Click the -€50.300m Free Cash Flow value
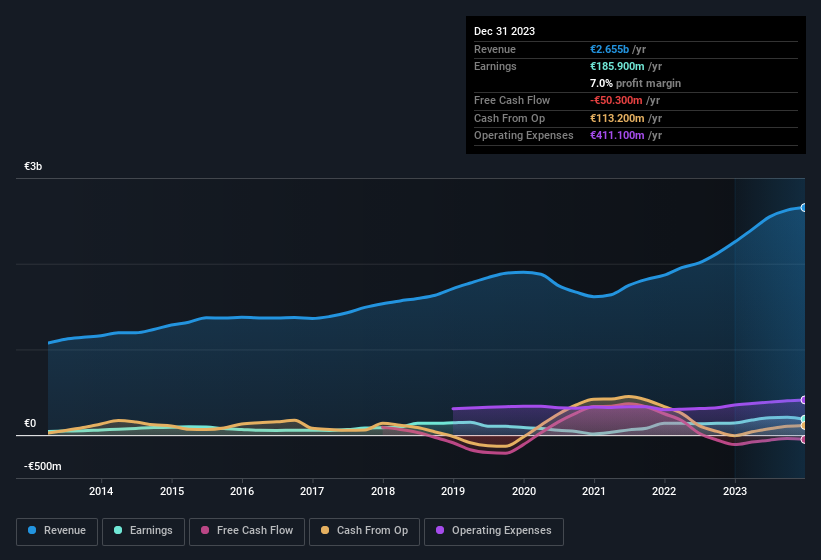This screenshot has width=821, height=560. pos(617,100)
